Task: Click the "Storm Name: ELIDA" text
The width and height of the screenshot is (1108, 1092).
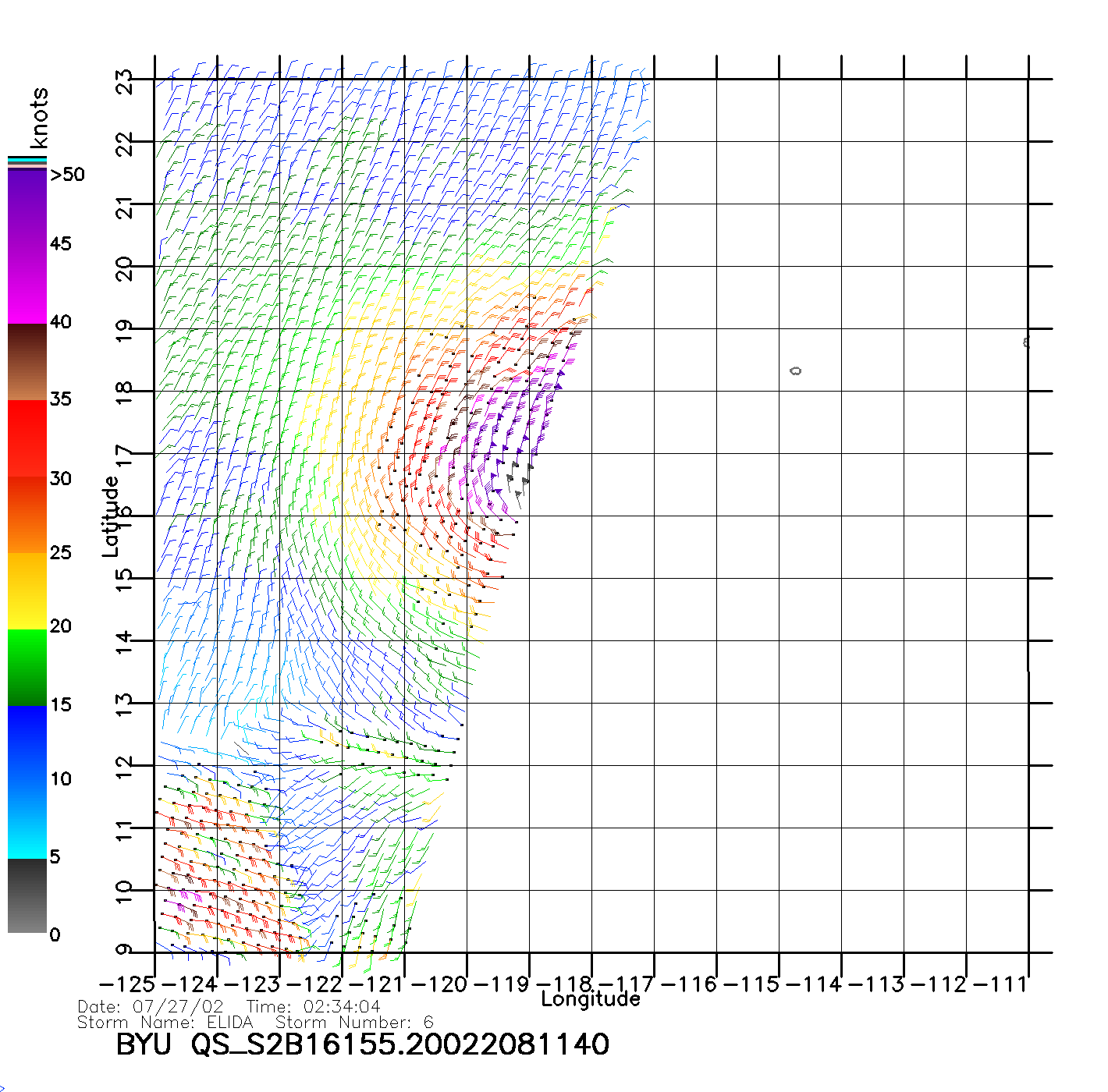Action: coord(165,1023)
